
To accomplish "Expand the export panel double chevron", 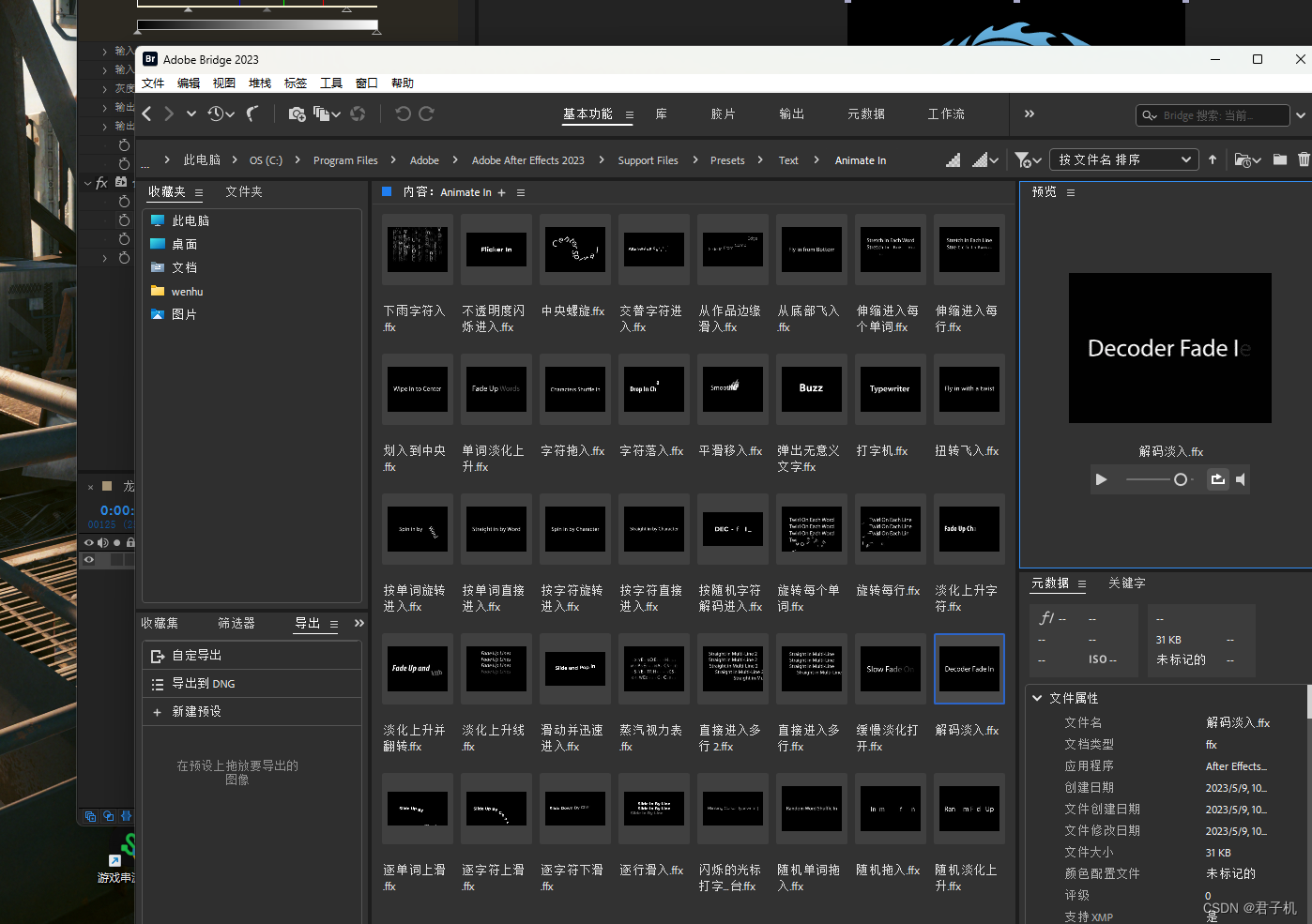I will 359,623.
